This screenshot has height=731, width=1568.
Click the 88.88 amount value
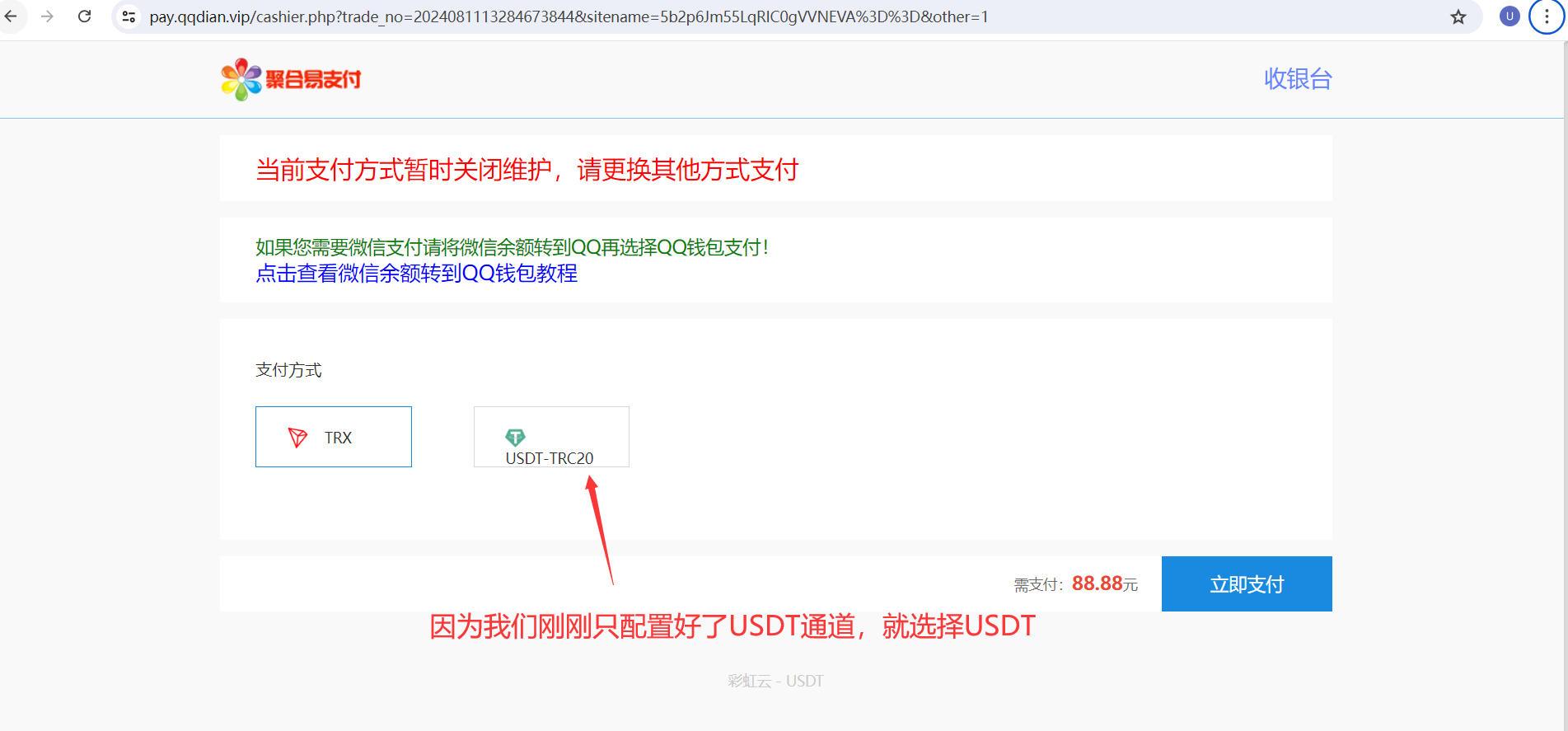tap(1098, 583)
